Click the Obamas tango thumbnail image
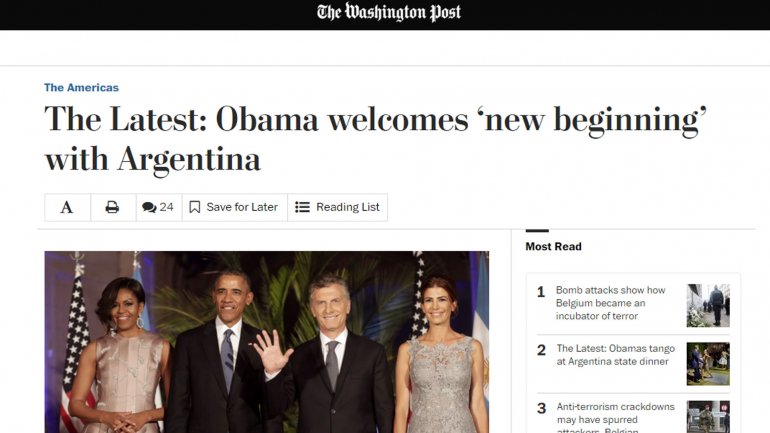The height and width of the screenshot is (433, 770). pyautogui.click(x=708, y=364)
